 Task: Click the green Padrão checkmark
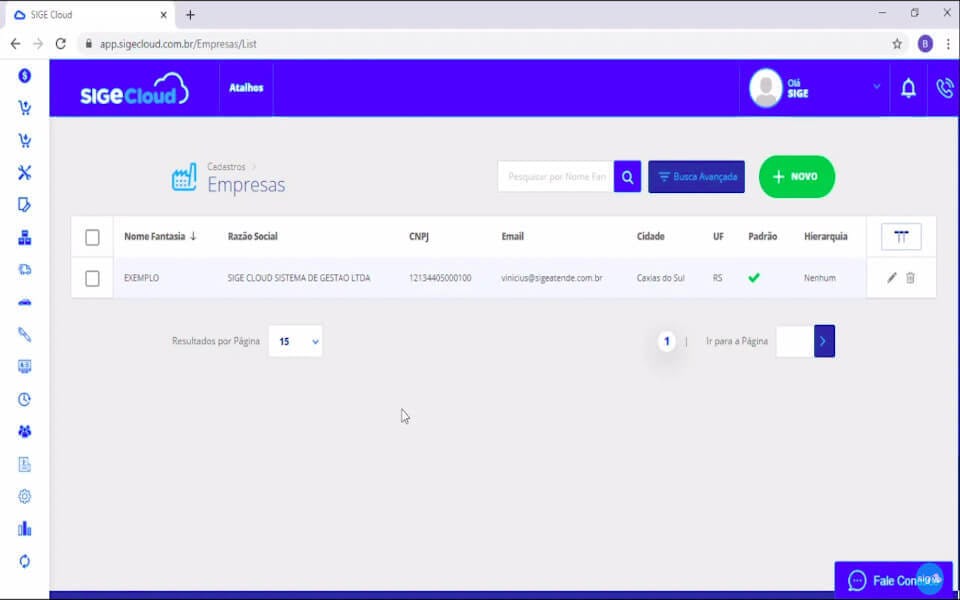[x=754, y=277]
